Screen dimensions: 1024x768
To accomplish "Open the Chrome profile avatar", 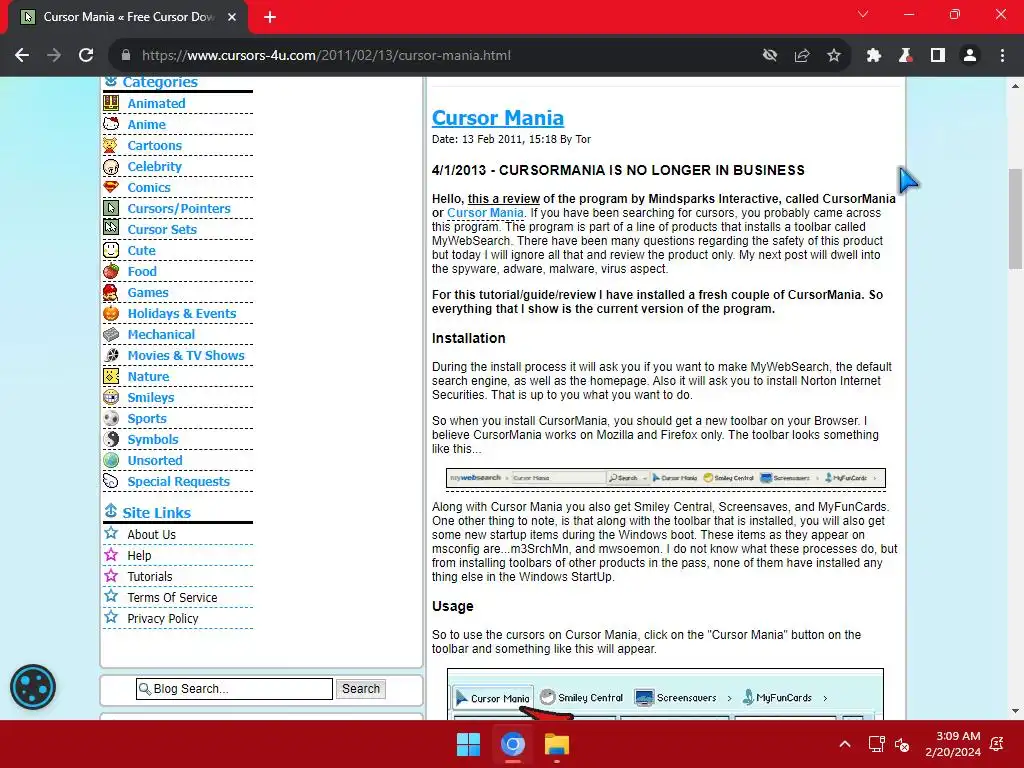I will 970,56.
